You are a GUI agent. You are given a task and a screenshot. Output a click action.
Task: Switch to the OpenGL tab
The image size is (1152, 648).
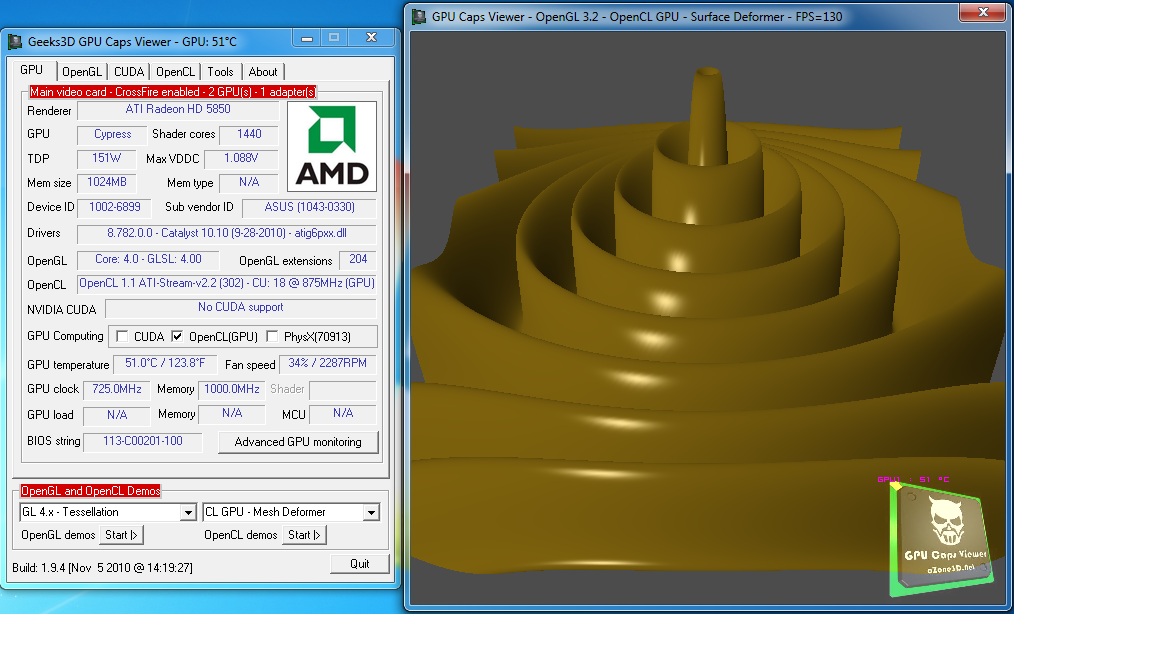[82, 72]
